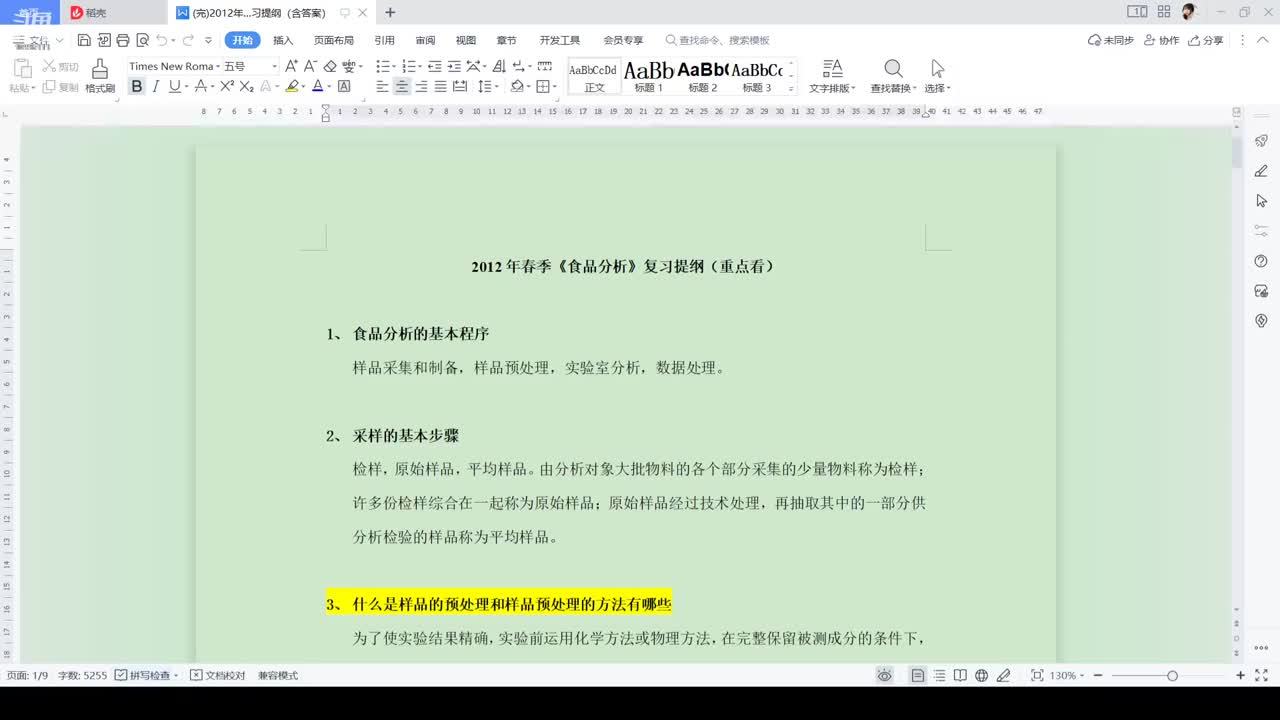Click the 未同步 sync status button
This screenshot has width=1280, height=720.
coord(1111,40)
